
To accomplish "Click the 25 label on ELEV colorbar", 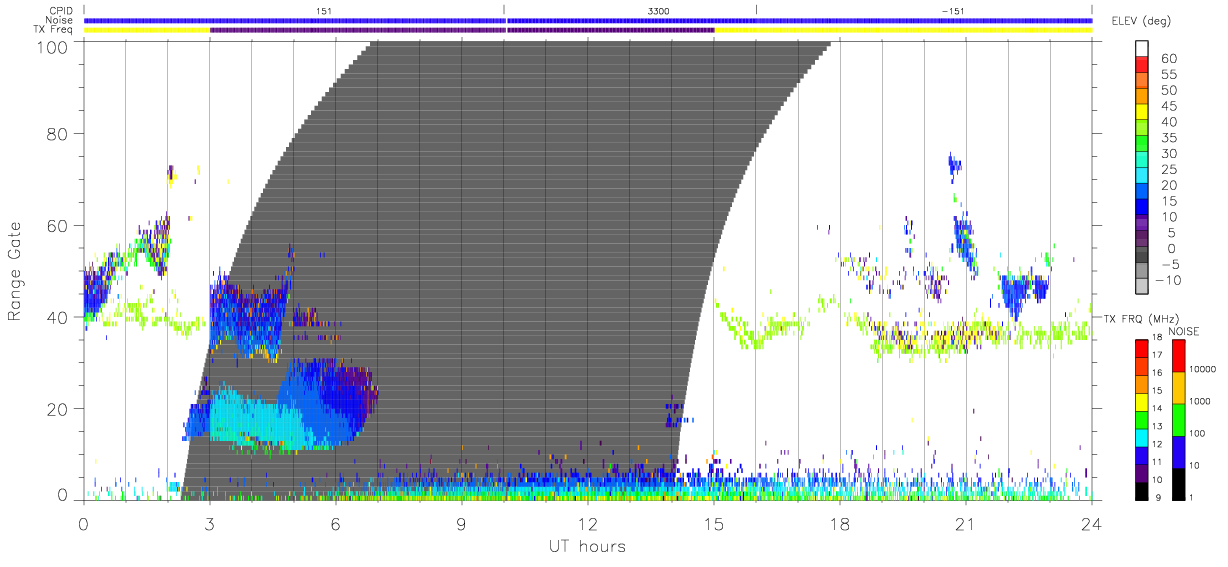I will pyautogui.click(x=1168, y=169).
